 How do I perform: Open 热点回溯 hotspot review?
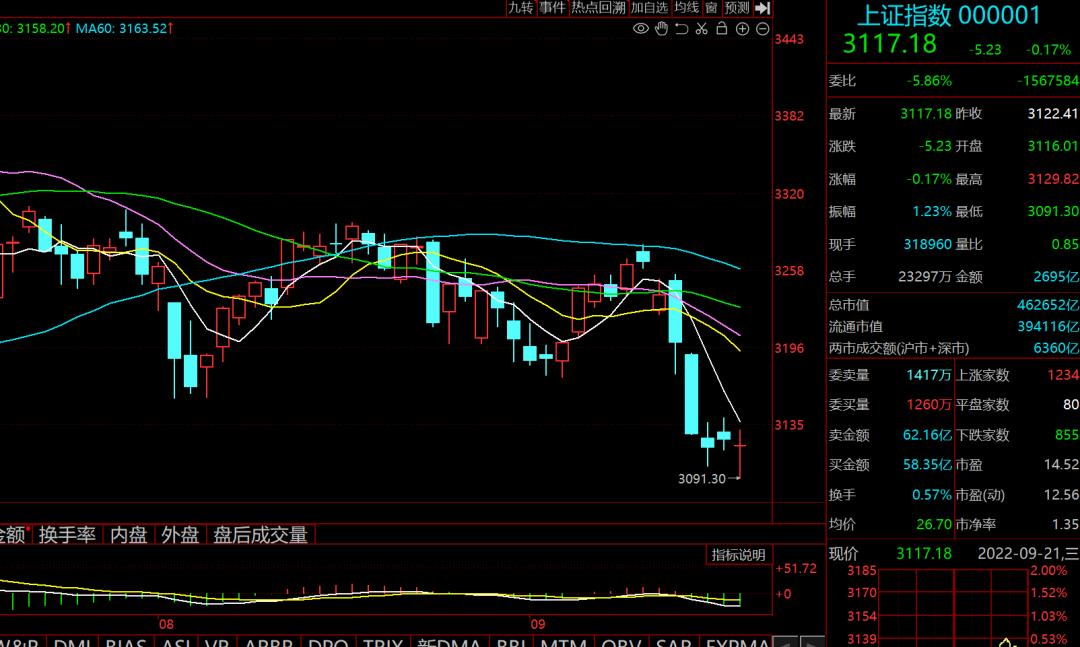(x=598, y=8)
